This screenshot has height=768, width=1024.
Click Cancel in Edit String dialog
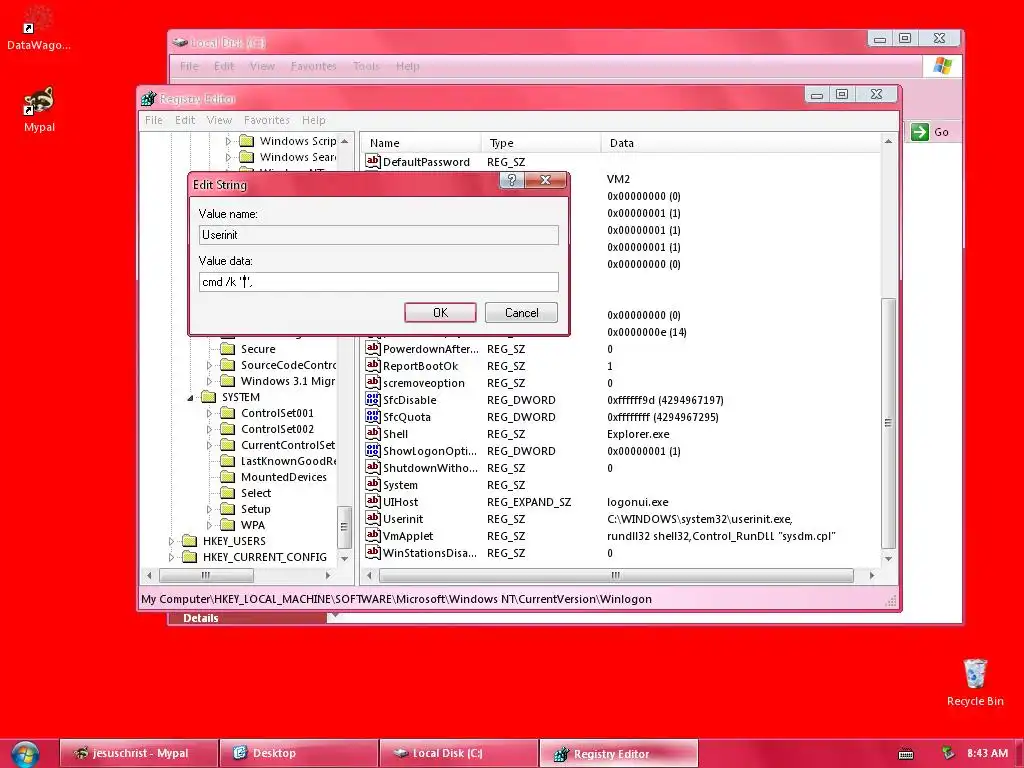(x=521, y=313)
